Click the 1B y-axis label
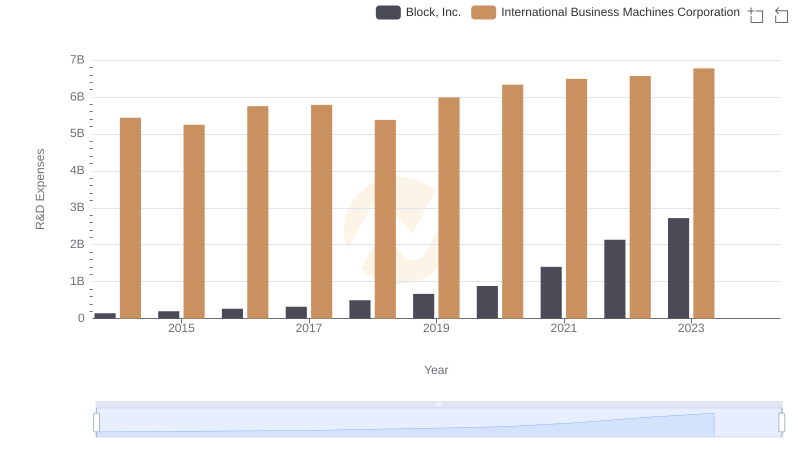The height and width of the screenshot is (461, 800). point(77,281)
